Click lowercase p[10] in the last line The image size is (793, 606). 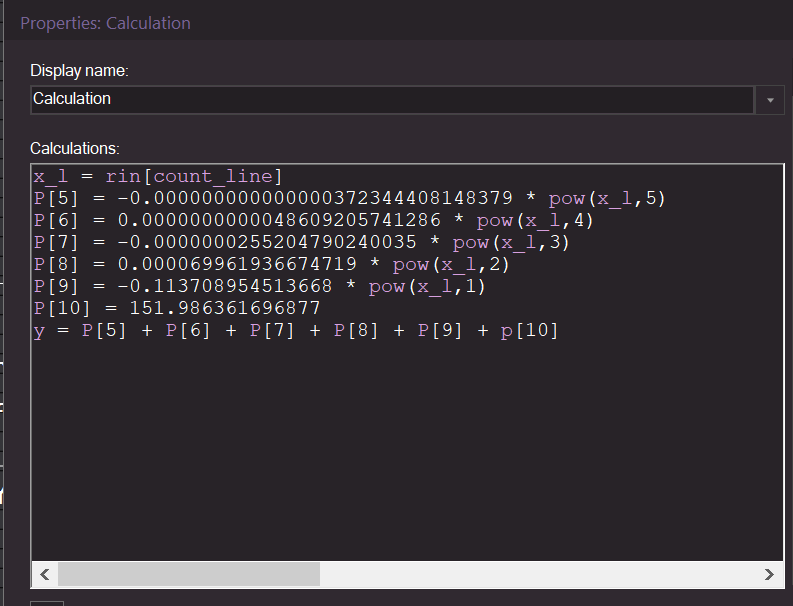529,330
